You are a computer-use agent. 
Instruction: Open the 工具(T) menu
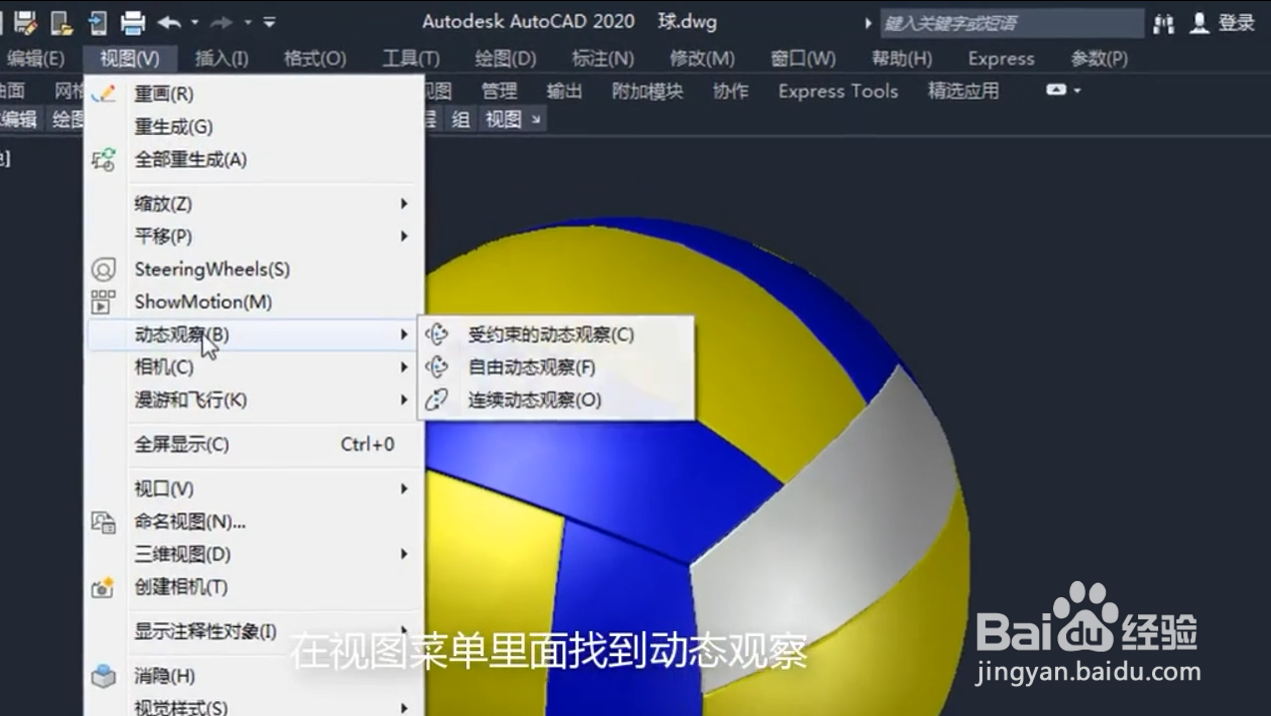(x=411, y=58)
